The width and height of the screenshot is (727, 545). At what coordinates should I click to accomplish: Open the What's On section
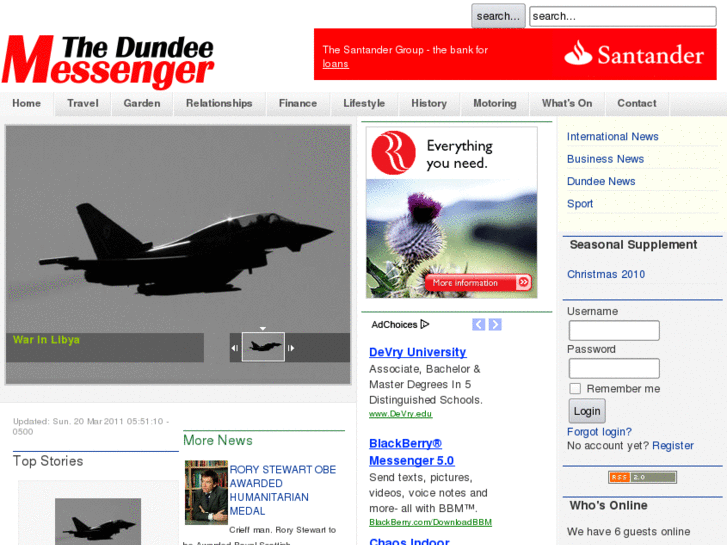[x=567, y=103]
